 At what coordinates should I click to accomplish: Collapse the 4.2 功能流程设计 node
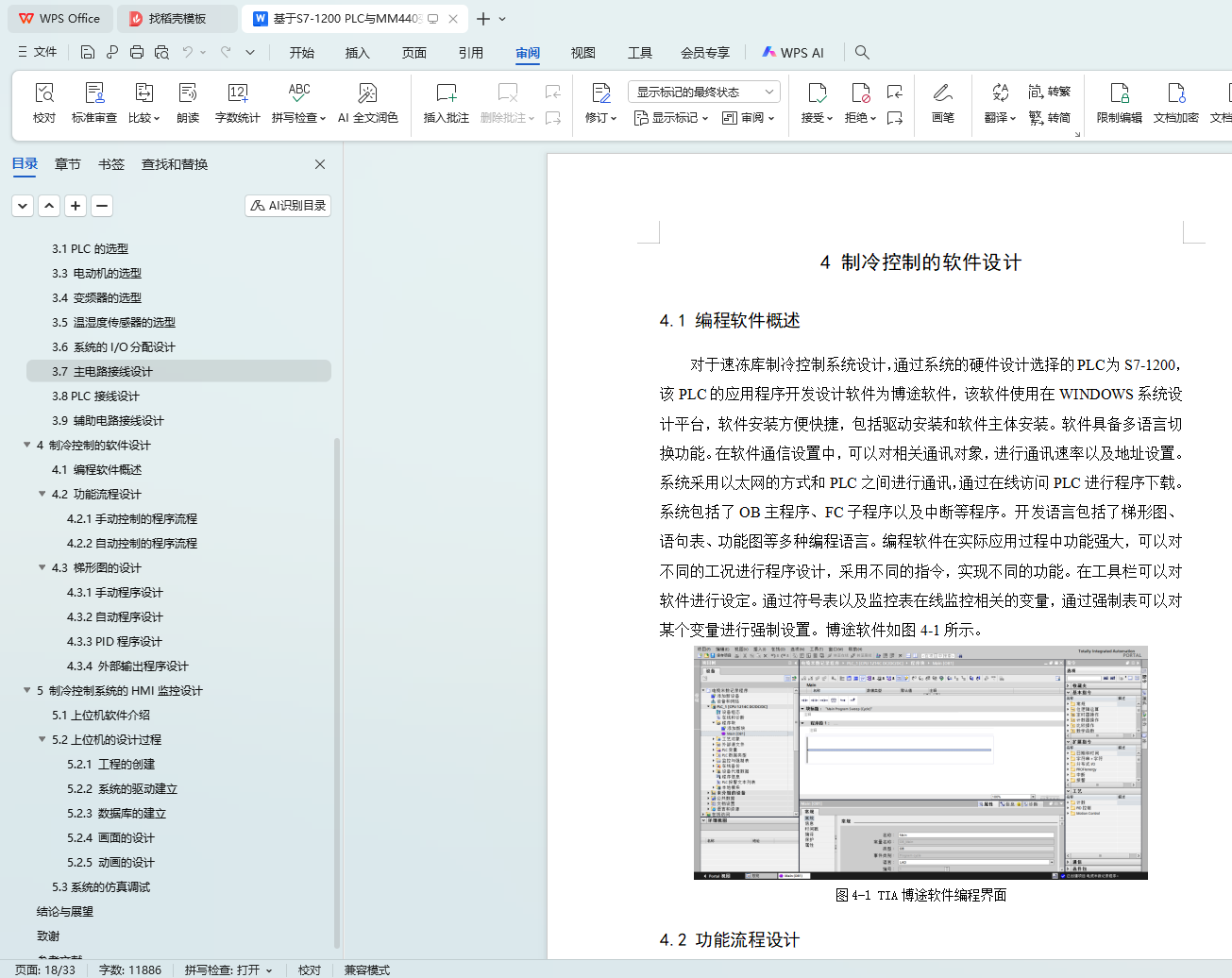(x=42, y=494)
